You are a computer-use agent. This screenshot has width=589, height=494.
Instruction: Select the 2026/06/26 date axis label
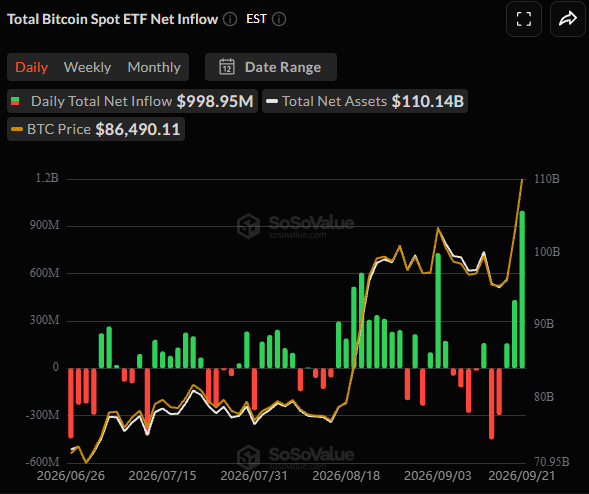click(71, 476)
